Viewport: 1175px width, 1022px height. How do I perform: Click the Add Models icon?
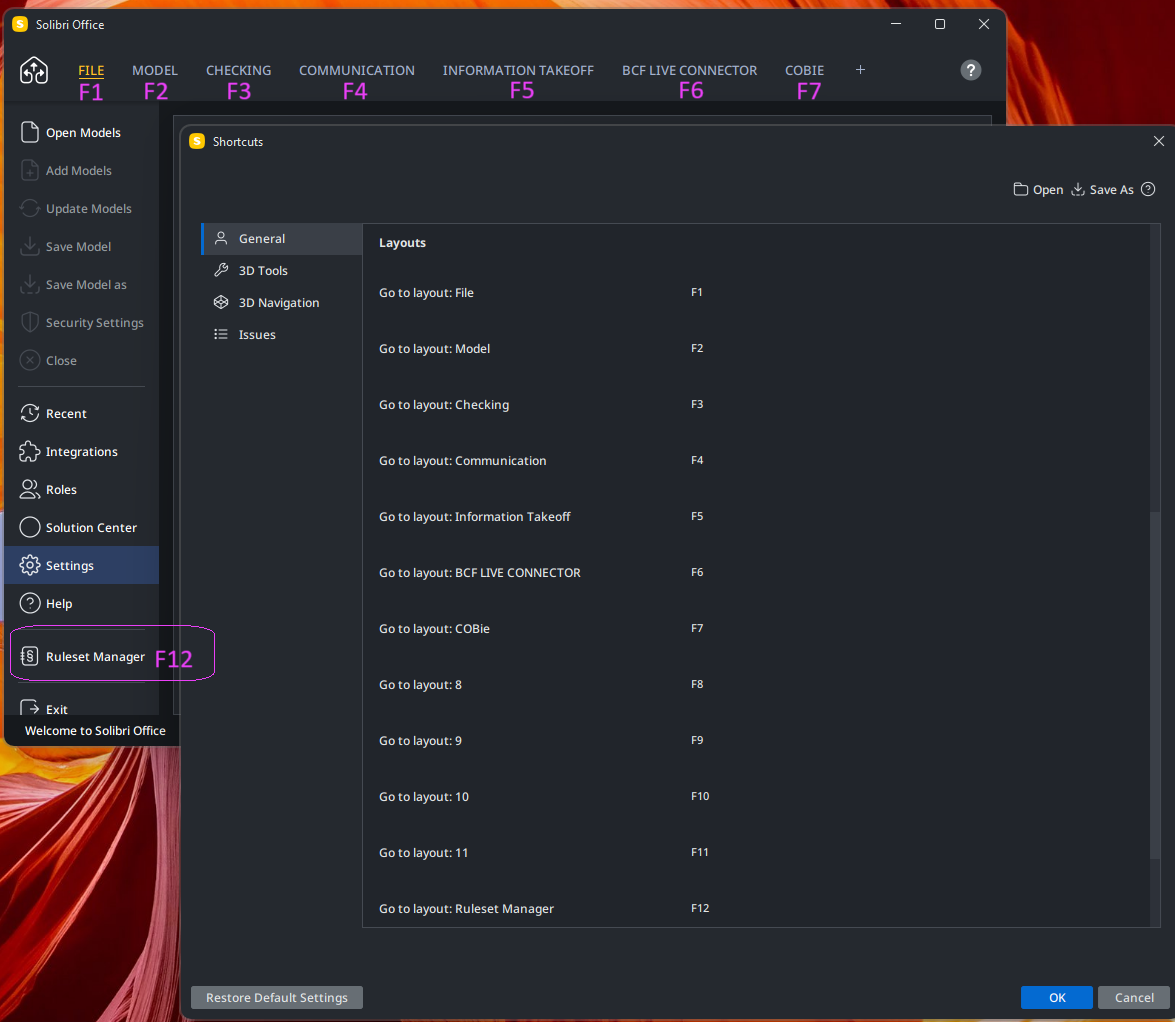click(x=29, y=170)
